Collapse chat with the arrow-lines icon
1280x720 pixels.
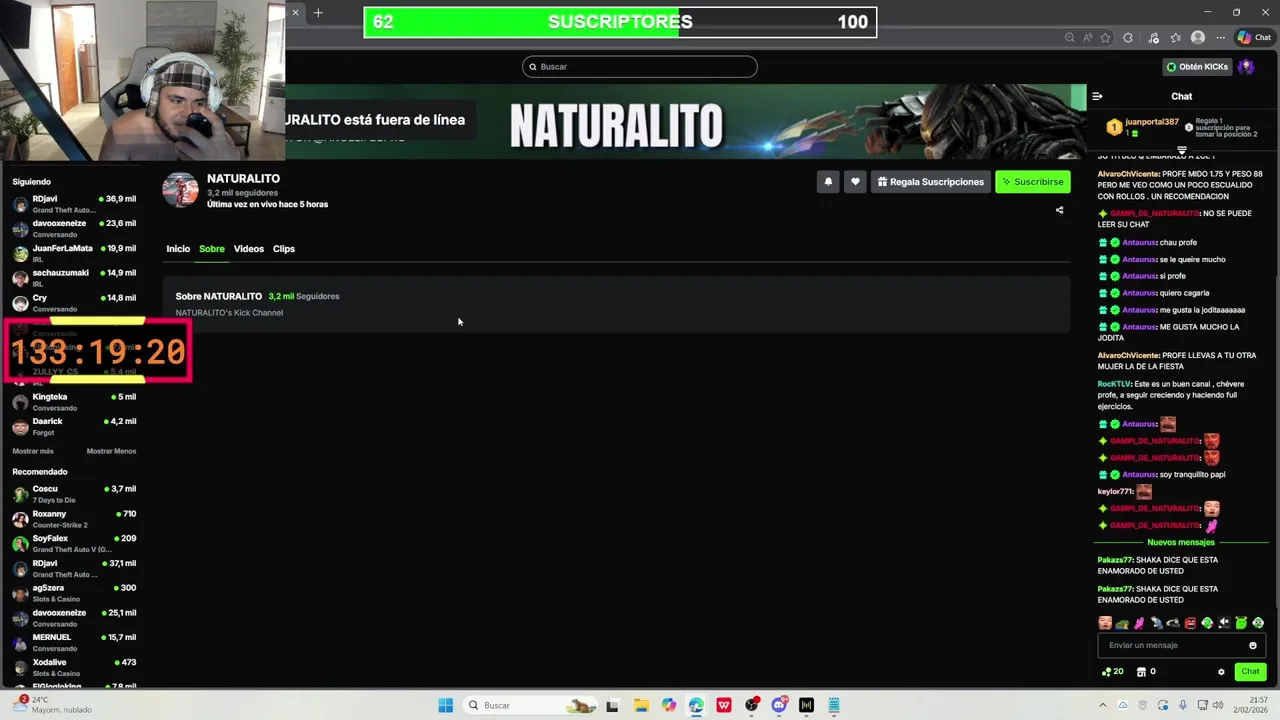click(1097, 97)
